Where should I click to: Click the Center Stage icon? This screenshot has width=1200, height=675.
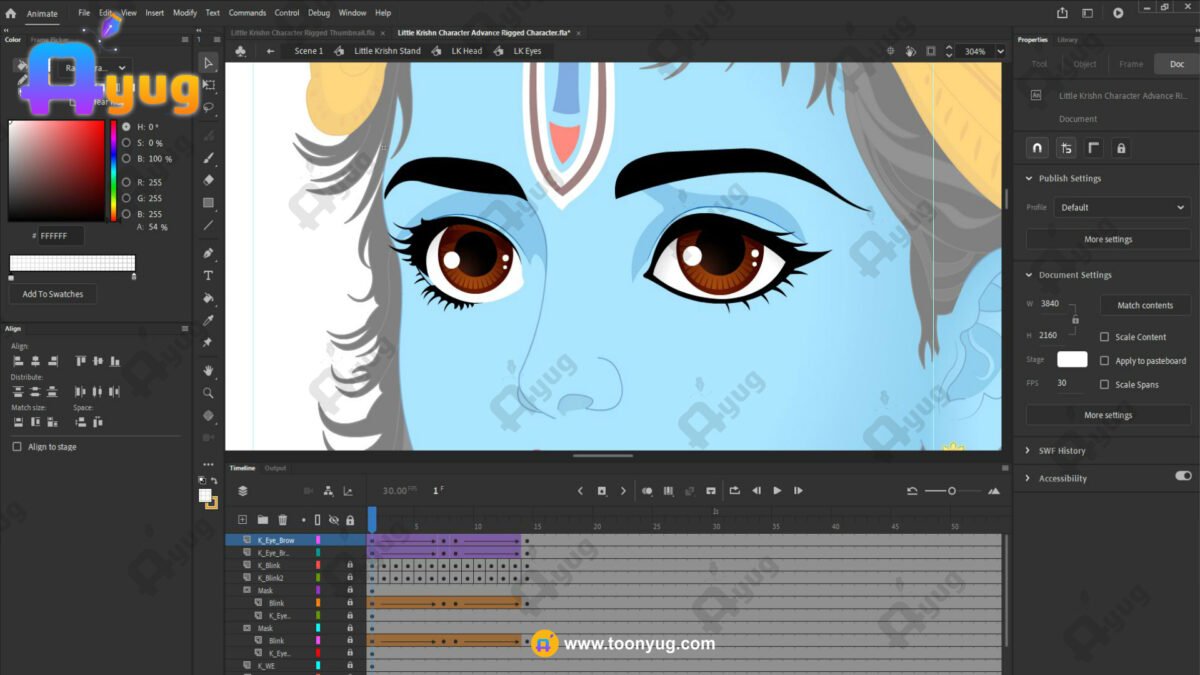890,51
